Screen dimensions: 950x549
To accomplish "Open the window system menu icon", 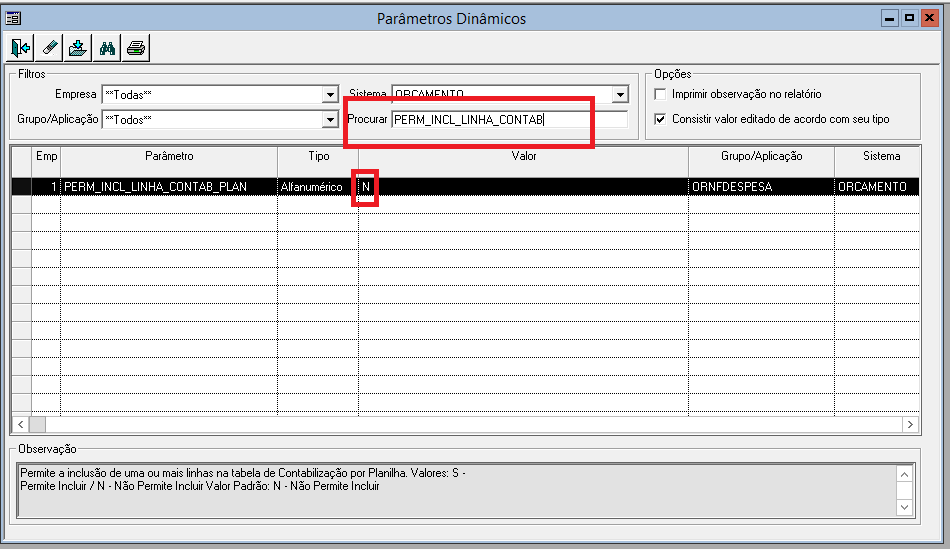I will tap(13, 18).
